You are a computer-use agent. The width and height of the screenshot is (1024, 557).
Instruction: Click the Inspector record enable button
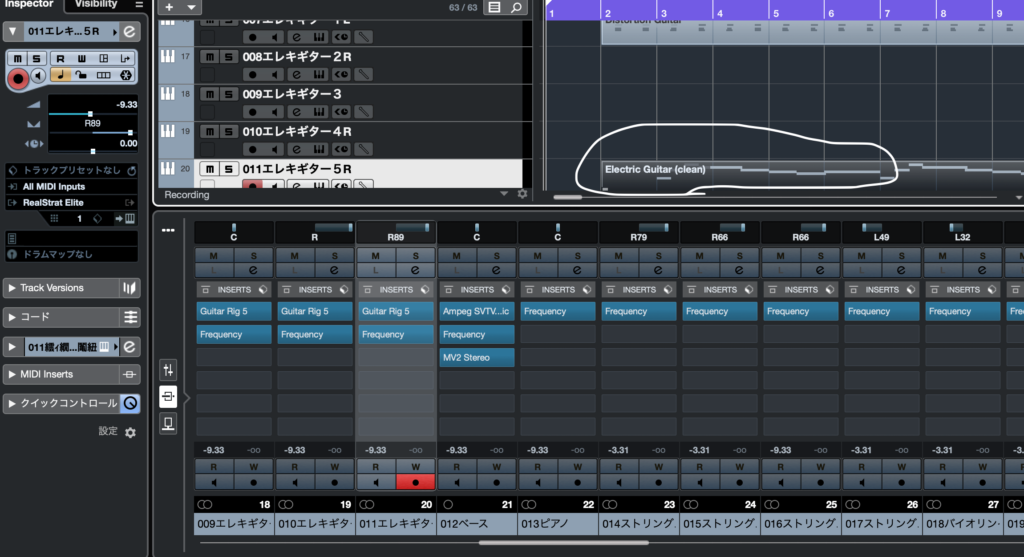(x=17, y=76)
